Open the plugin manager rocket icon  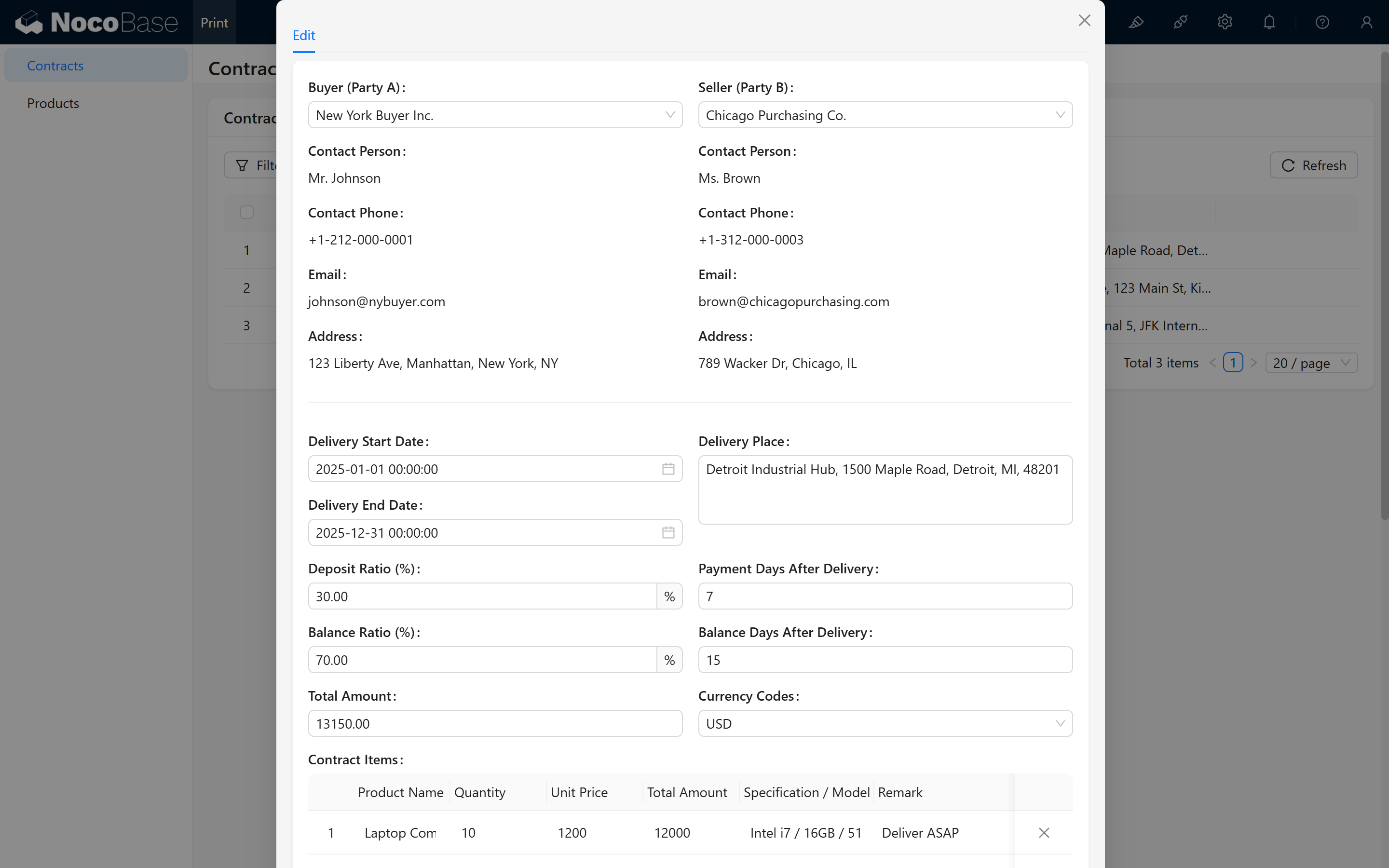point(1180,22)
